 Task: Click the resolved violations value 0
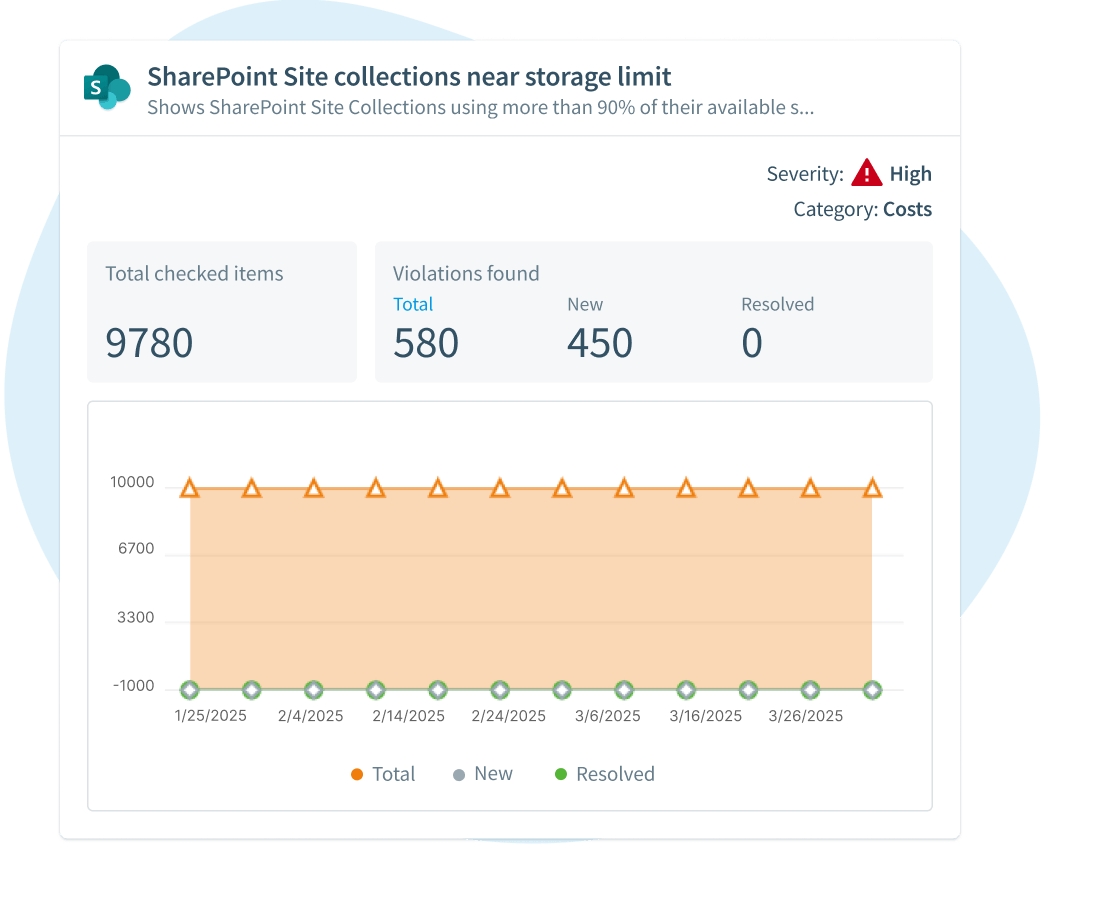coord(752,343)
